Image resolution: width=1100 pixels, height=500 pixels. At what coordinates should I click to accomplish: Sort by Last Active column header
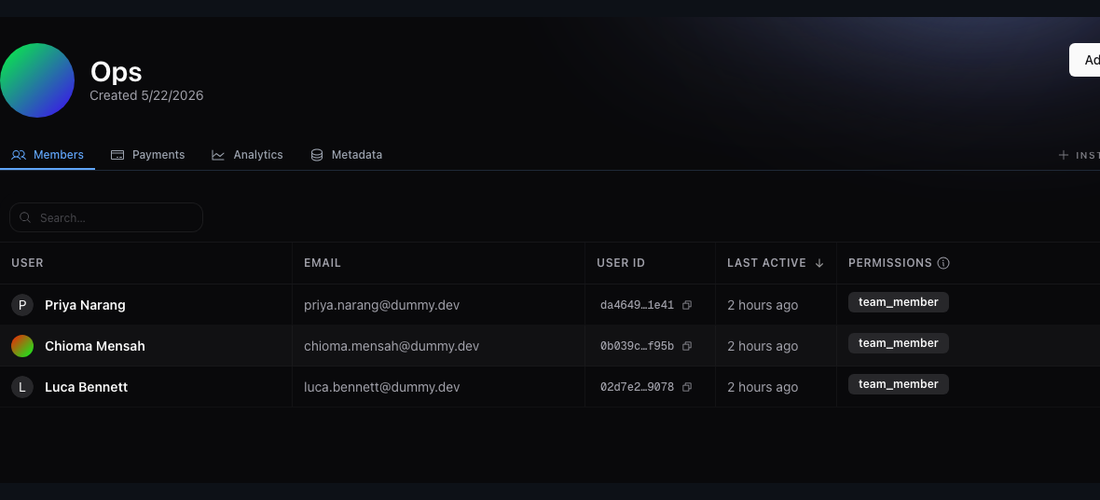[766, 263]
